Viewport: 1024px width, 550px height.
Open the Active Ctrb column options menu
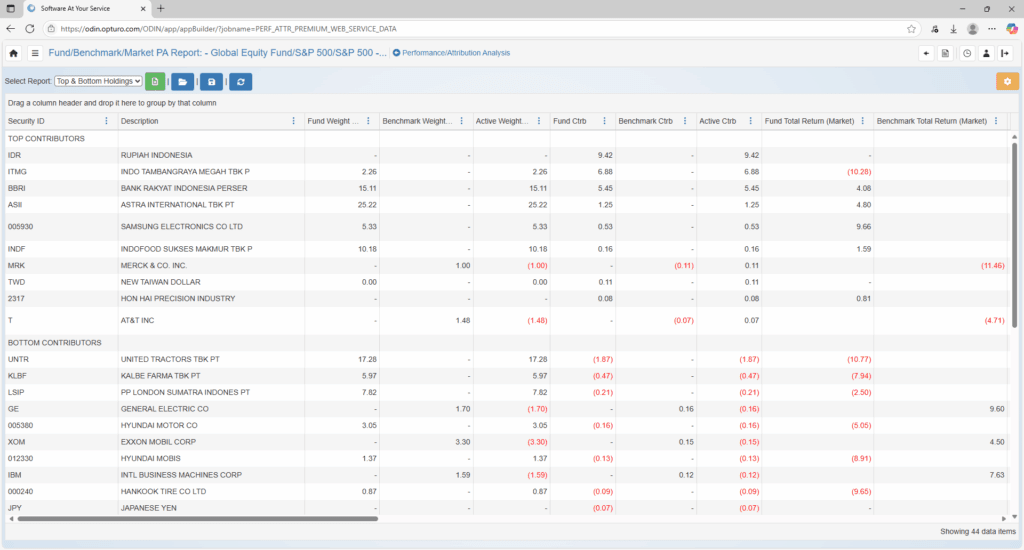(751, 121)
